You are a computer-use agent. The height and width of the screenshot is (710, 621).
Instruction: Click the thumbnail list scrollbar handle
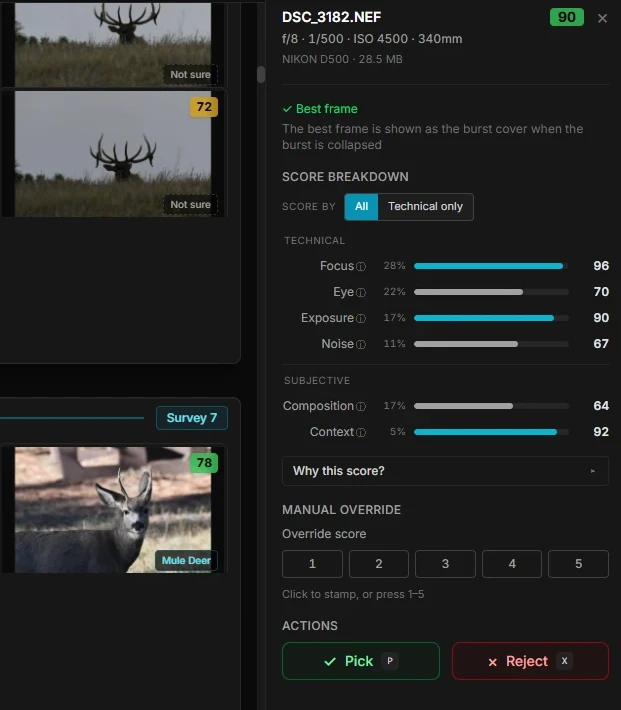click(x=261, y=74)
